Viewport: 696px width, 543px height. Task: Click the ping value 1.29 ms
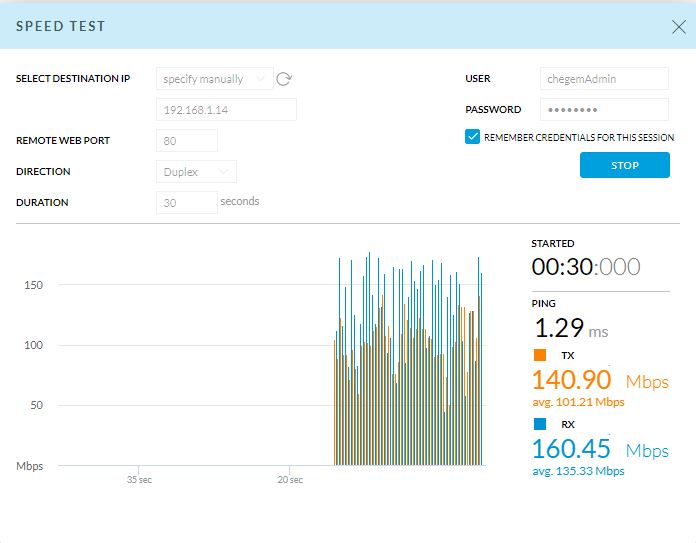571,329
